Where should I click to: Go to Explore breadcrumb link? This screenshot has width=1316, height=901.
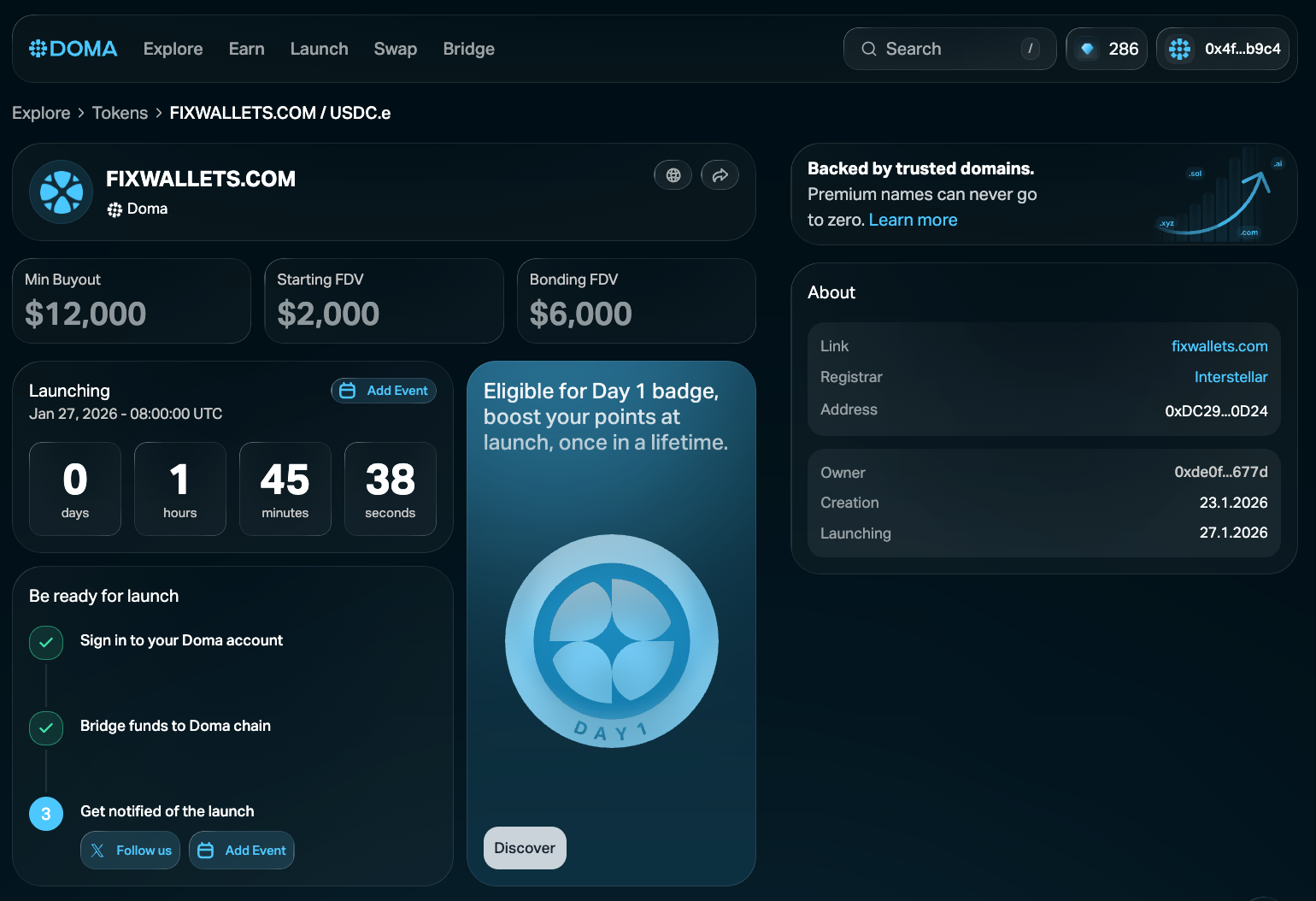pyautogui.click(x=41, y=113)
